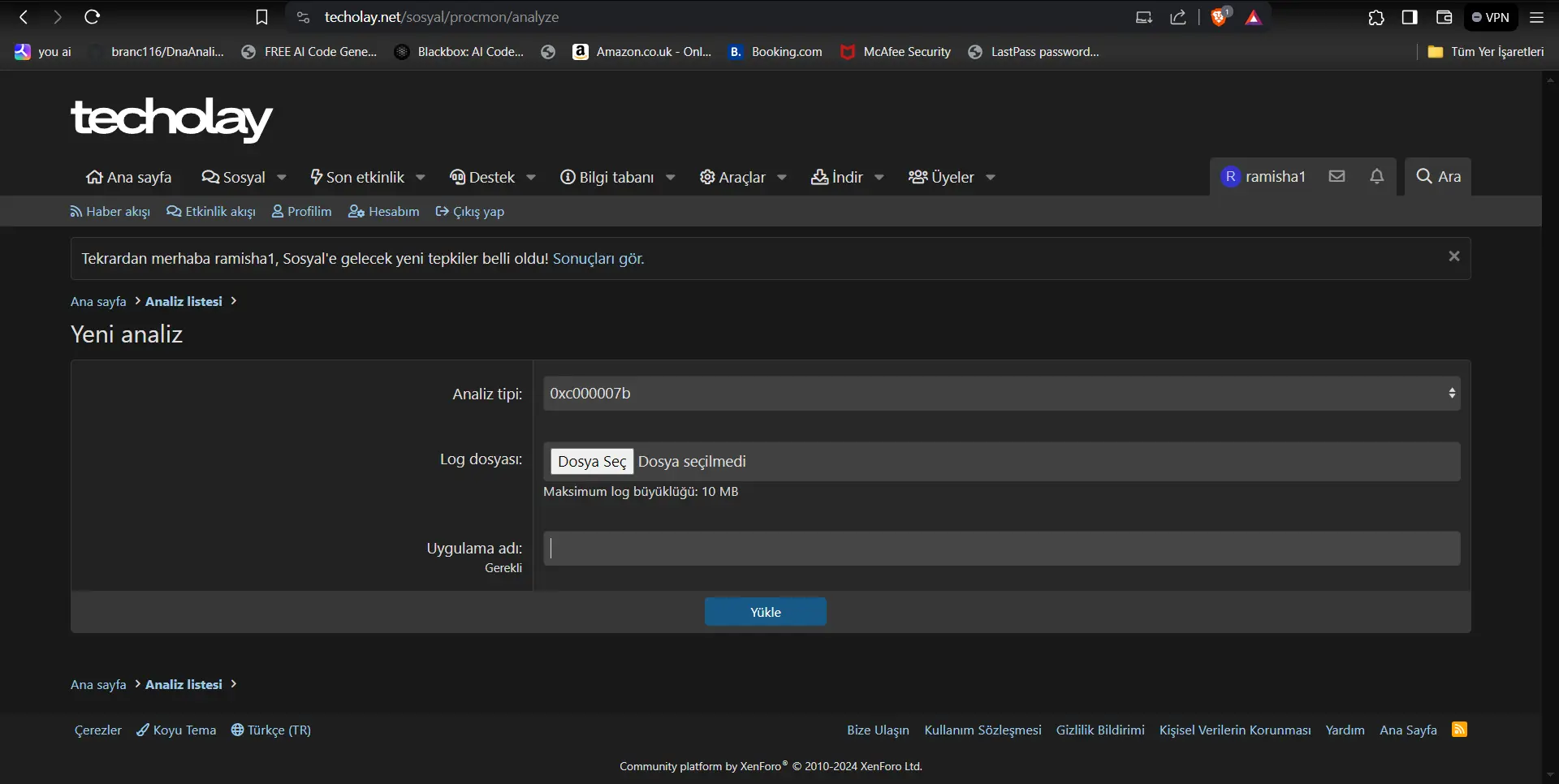Viewport: 1559px width, 784px height.
Task: Open the Booking.com bookmark
Action: (x=775, y=52)
